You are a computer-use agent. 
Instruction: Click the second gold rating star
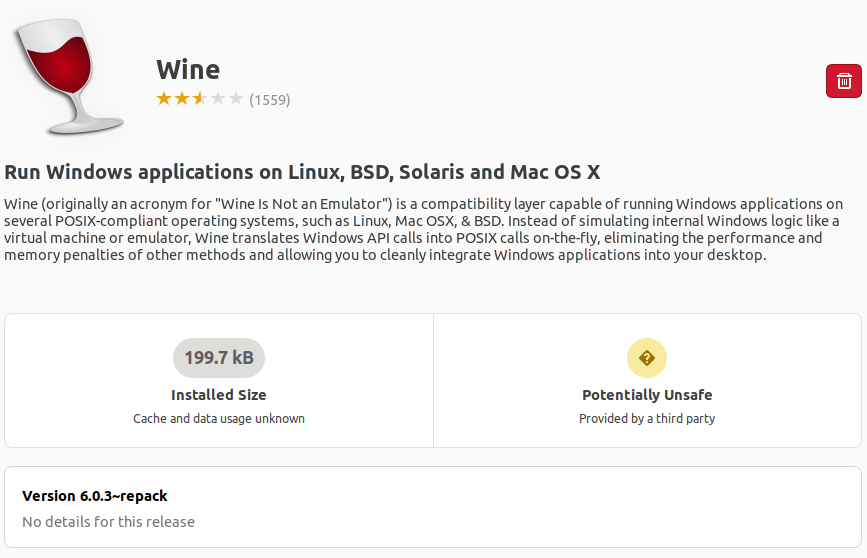181,99
